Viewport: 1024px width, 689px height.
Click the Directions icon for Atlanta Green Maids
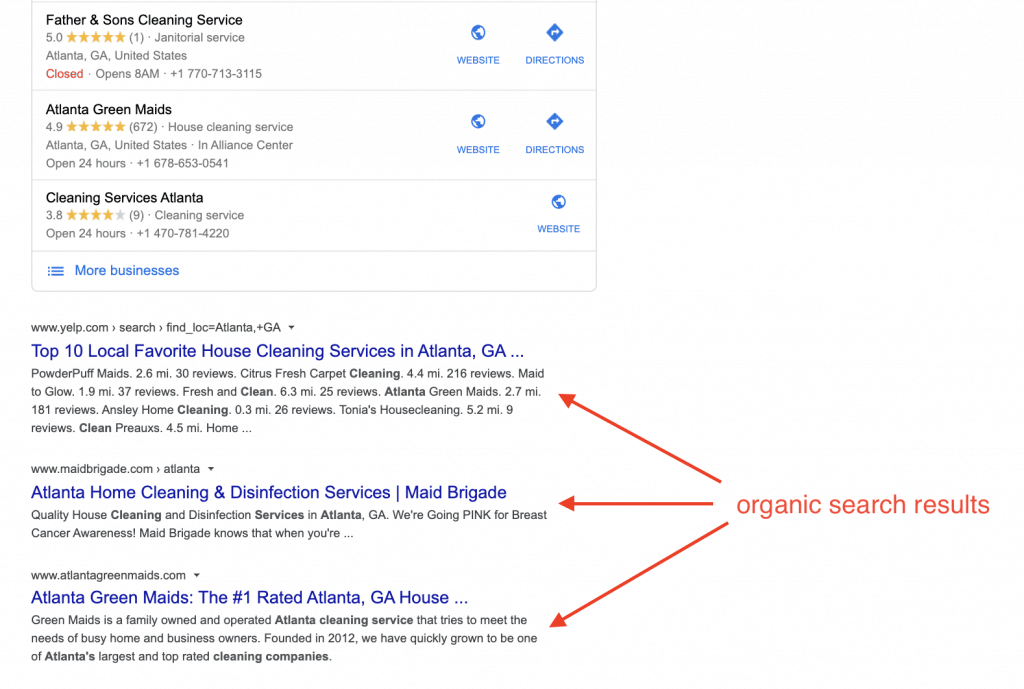pyautogui.click(x=554, y=122)
